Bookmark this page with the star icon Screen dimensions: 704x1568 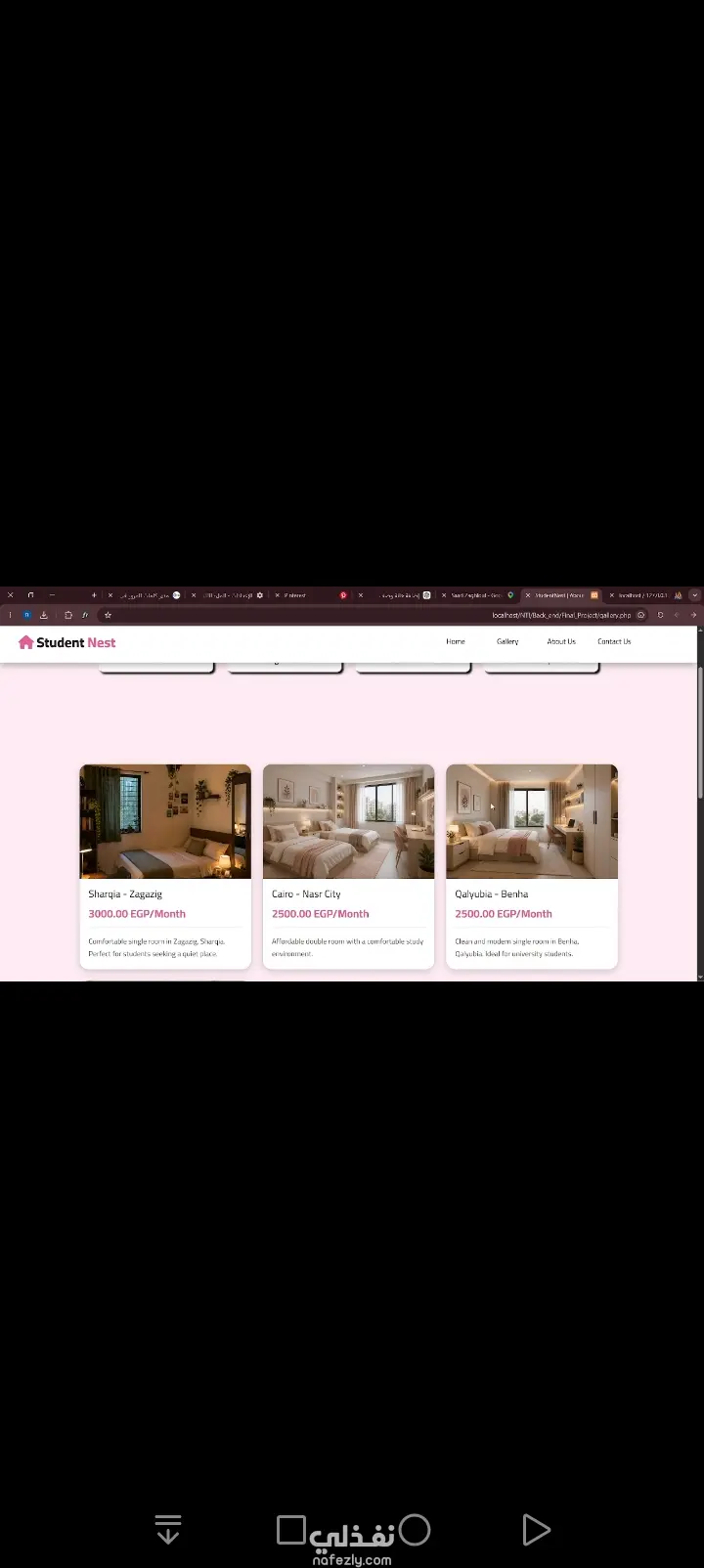click(108, 615)
